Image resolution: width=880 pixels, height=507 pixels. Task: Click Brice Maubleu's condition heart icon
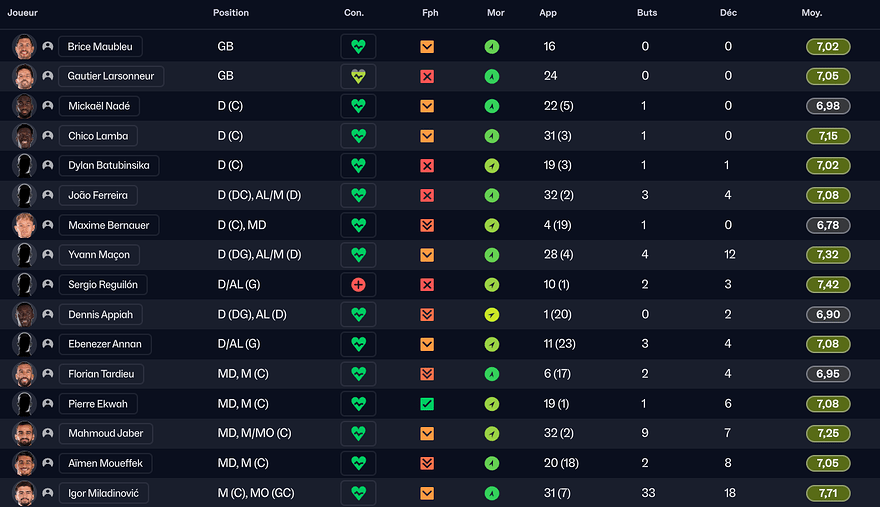[x=358, y=47]
